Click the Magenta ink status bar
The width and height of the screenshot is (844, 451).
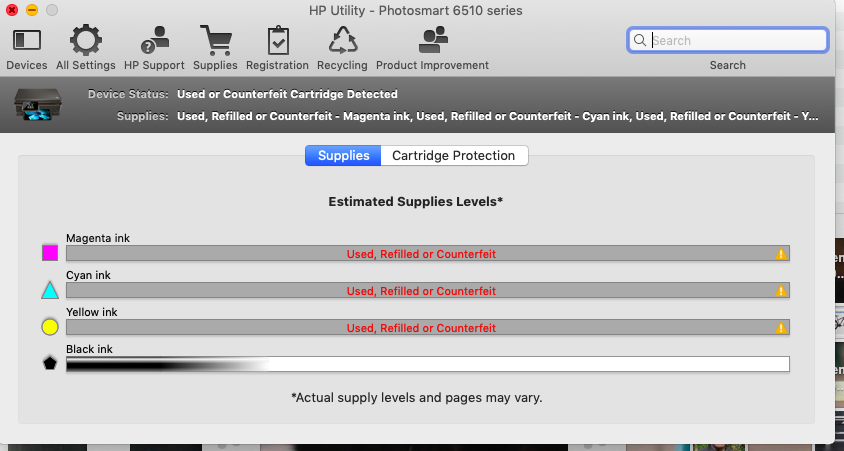pos(428,253)
